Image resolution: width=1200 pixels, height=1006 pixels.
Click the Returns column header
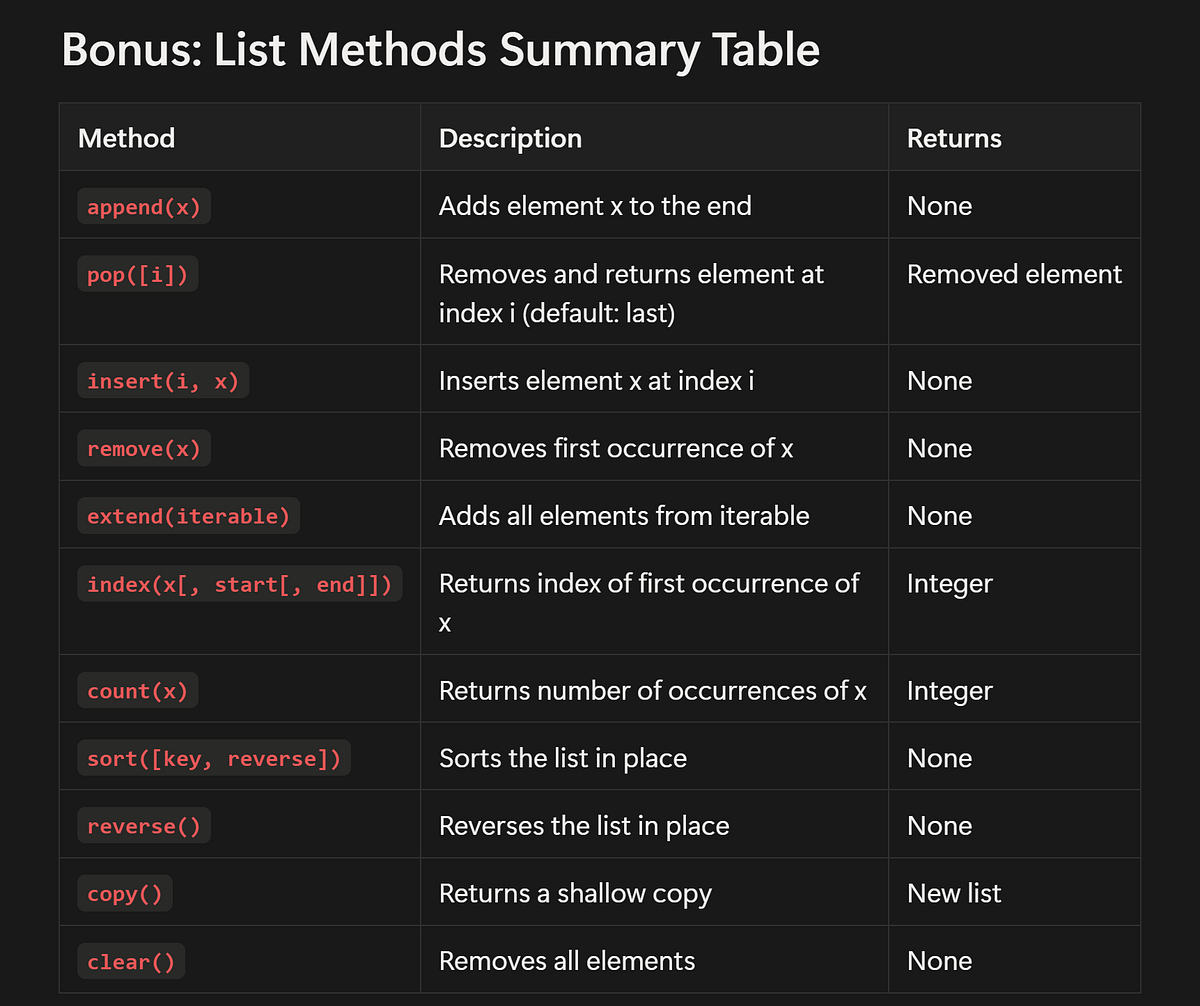(x=954, y=138)
